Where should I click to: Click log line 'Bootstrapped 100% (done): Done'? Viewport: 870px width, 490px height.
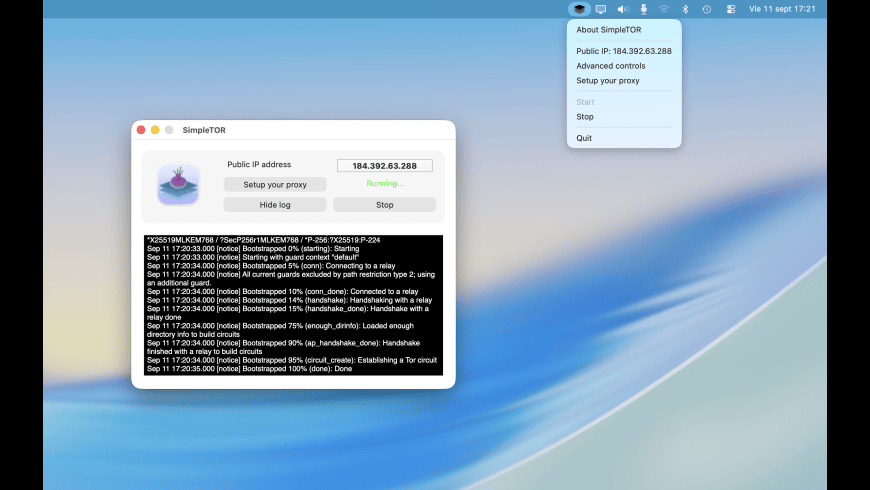(250, 368)
